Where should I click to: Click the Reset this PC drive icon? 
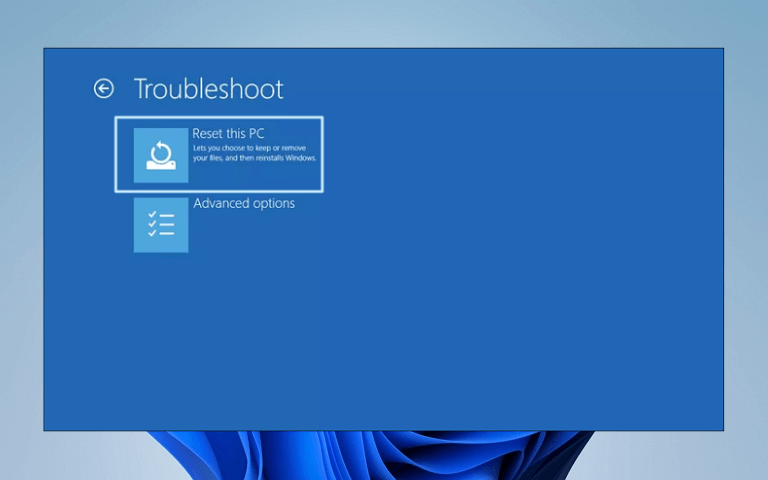click(x=161, y=155)
